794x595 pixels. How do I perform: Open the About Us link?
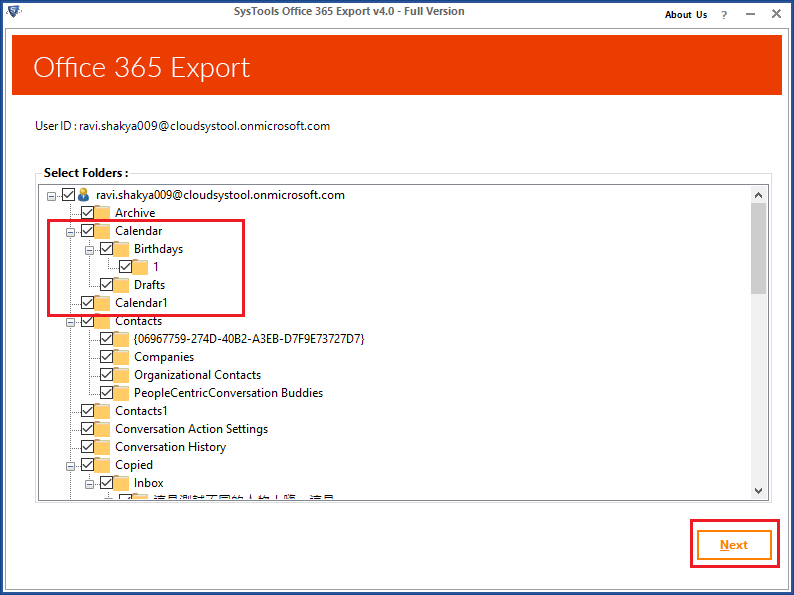pyautogui.click(x=686, y=15)
